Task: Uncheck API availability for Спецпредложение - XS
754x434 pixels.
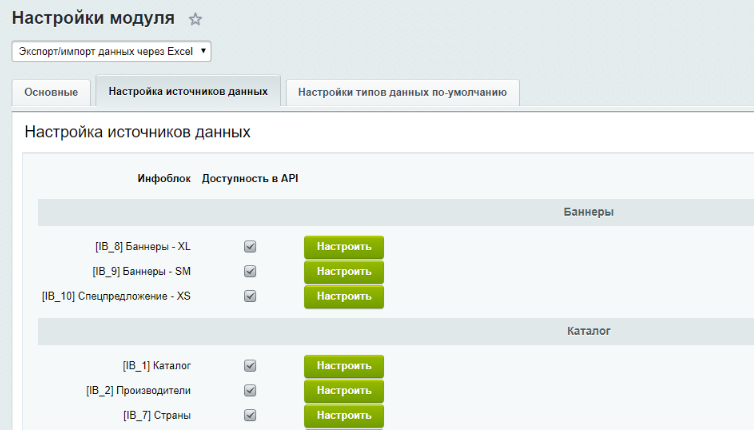Action: [x=251, y=296]
